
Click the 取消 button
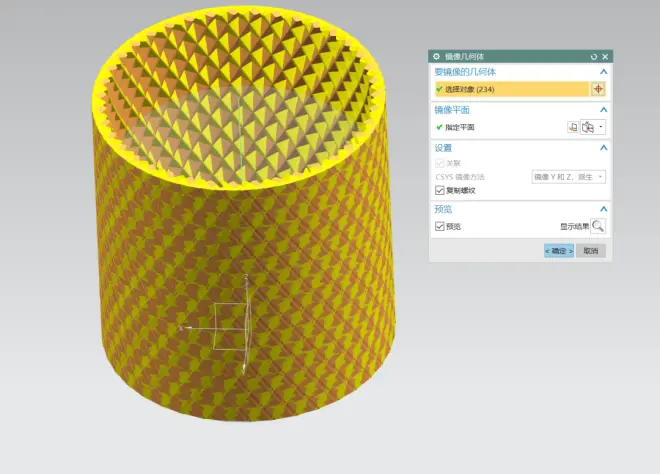click(591, 251)
